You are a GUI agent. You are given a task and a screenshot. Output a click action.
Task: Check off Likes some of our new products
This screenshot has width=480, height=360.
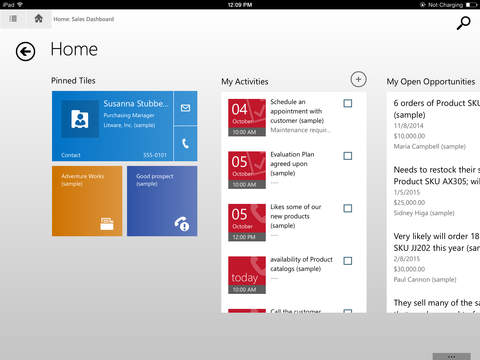[x=348, y=208]
